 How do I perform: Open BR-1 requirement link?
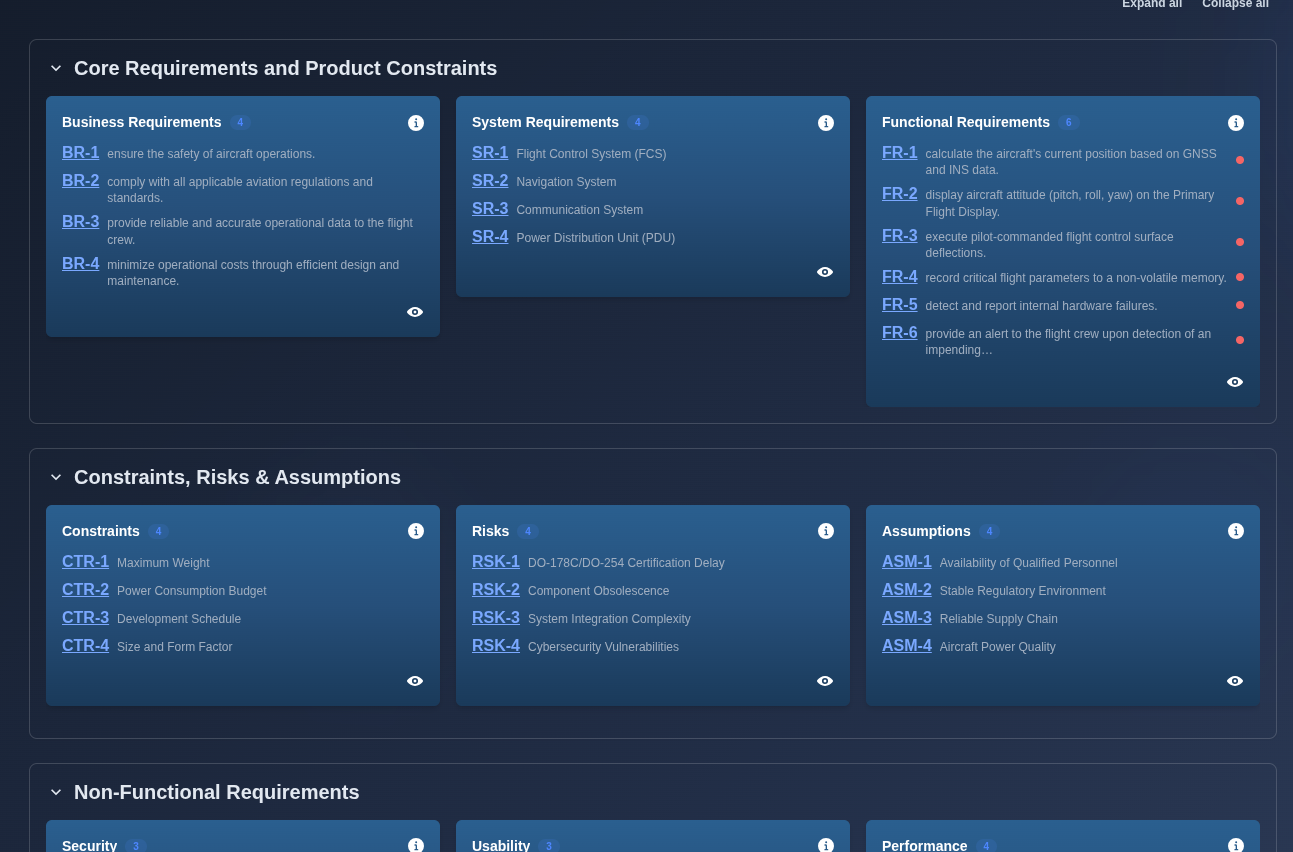pos(81,153)
